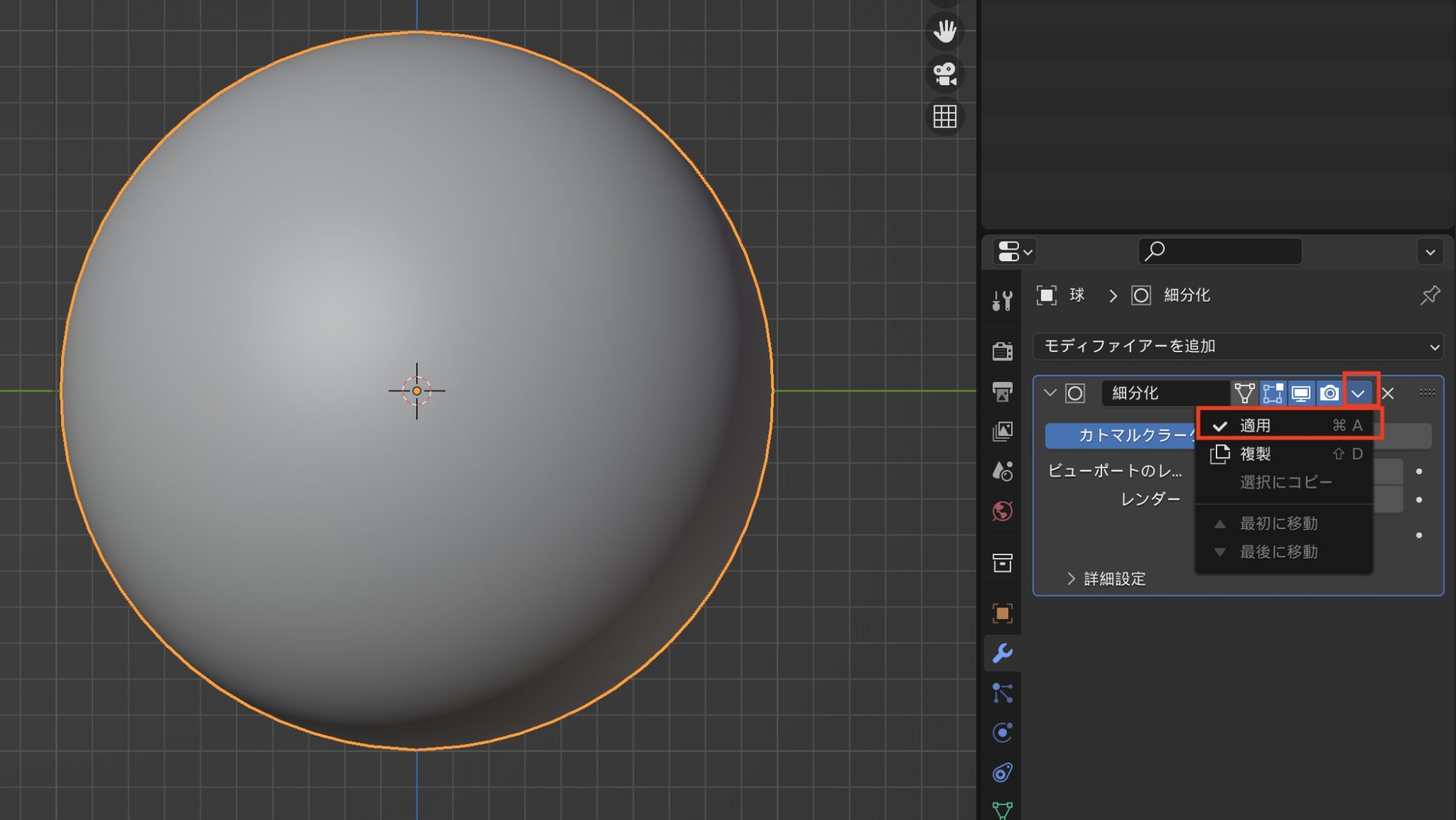The image size is (1456, 820).
Task: Open the Render properties tab
Action: [x=1002, y=351]
